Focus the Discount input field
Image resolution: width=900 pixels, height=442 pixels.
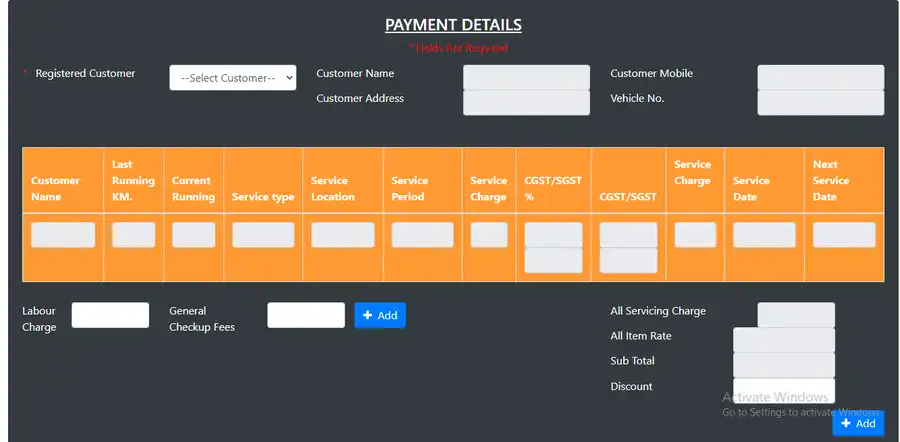tap(783, 390)
